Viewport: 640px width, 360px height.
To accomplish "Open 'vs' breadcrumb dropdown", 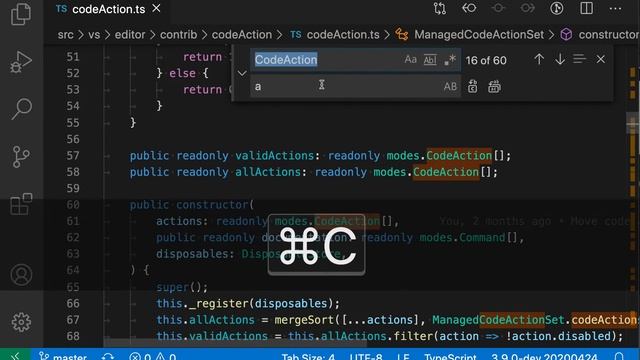I will pyautogui.click(x=94, y=35).
